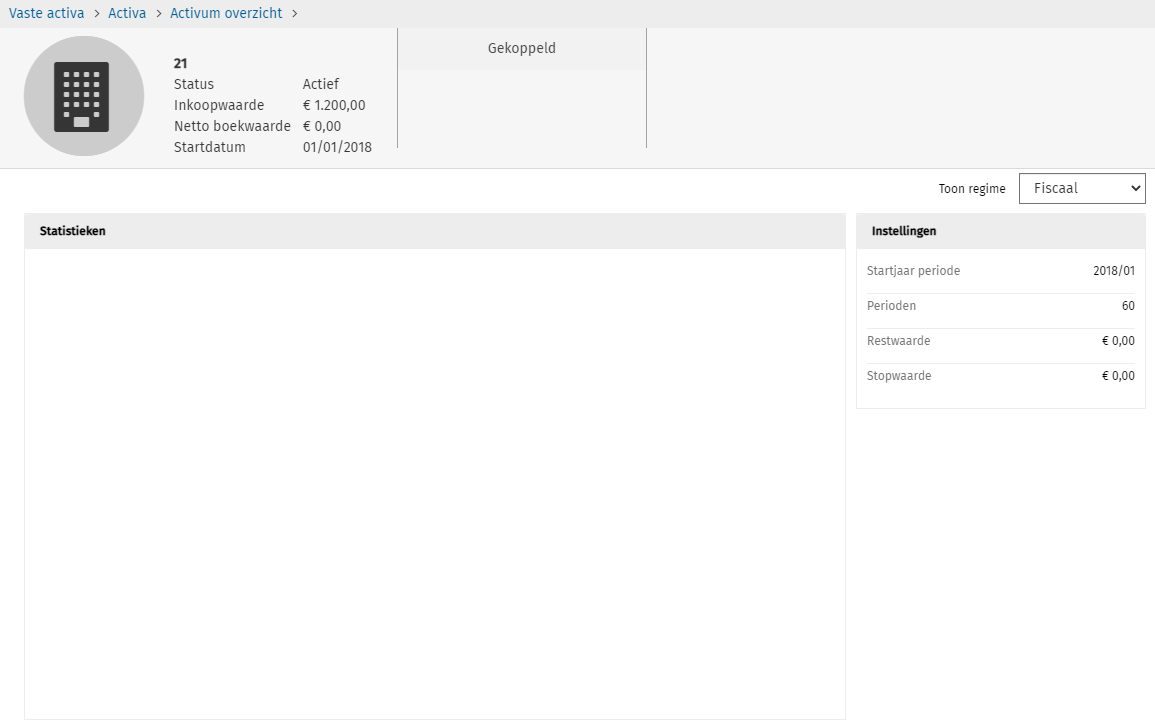1155x726 pixels.
Task: Click the Startdatum 01/01/2018 value
Action: click(x=337, y=147)
